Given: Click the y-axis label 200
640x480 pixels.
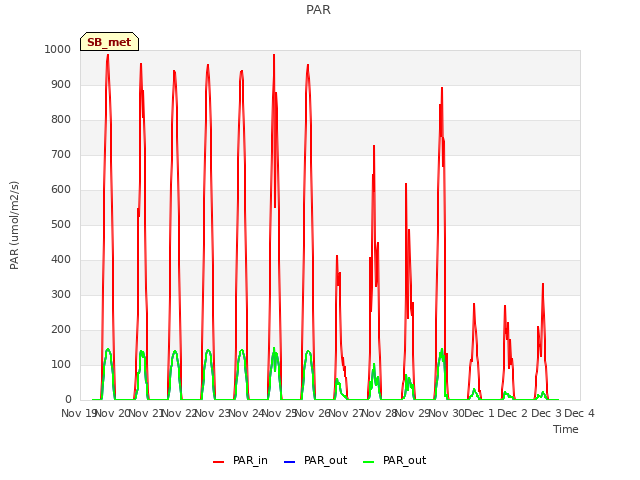Looking at the screenshot, I should pos(61,330).
